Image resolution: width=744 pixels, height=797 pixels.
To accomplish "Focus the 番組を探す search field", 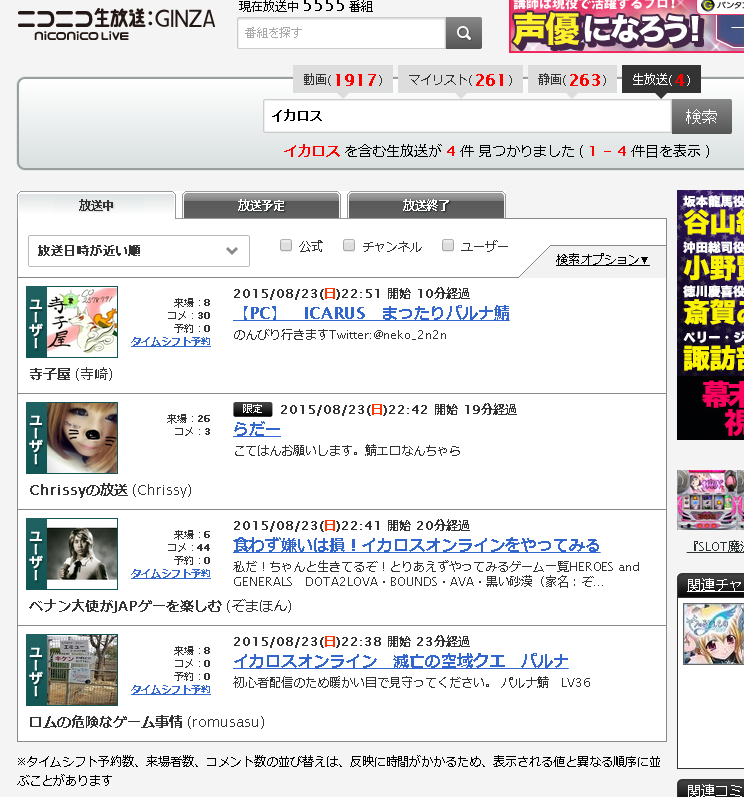I will pyautogui.click(x=342, y=33).
